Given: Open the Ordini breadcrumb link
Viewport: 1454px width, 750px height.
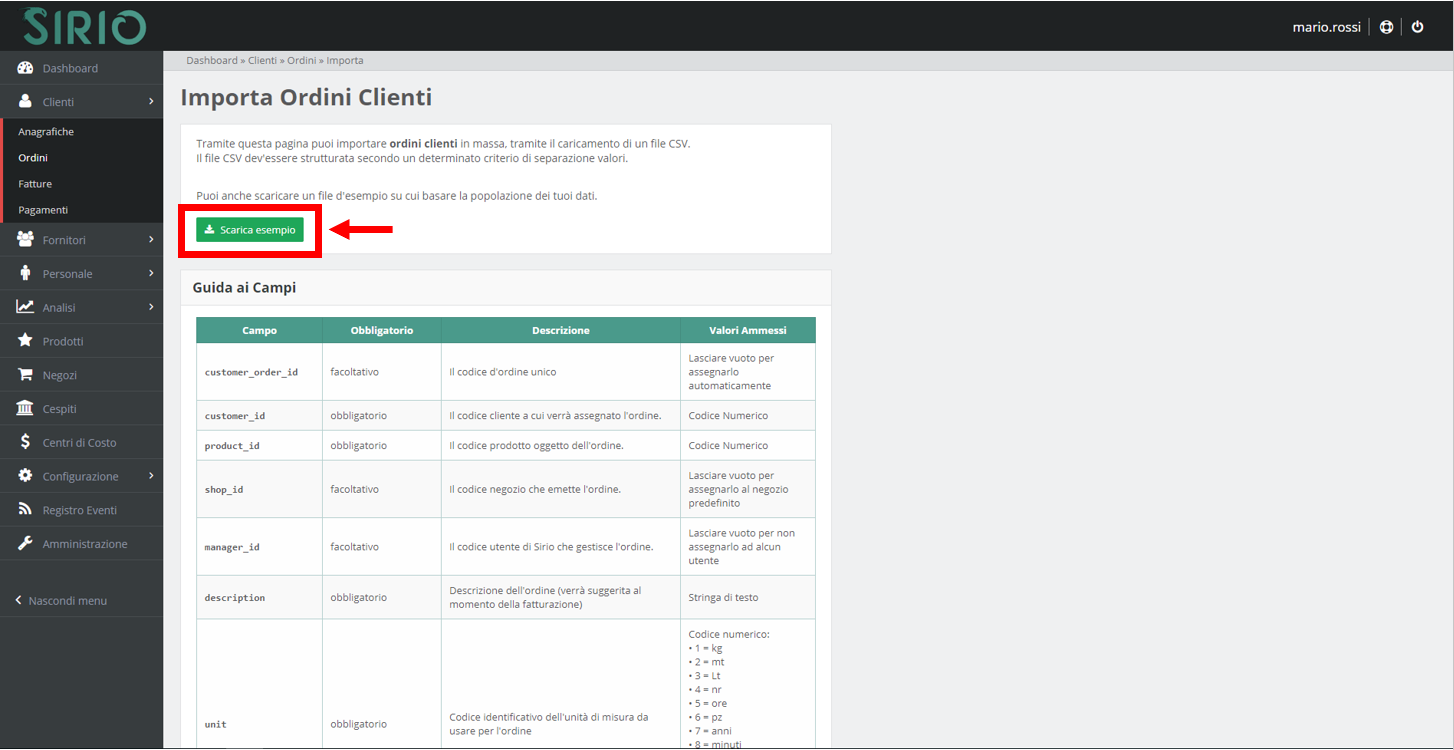Looking at the screenshot, I should click(302, 60).
